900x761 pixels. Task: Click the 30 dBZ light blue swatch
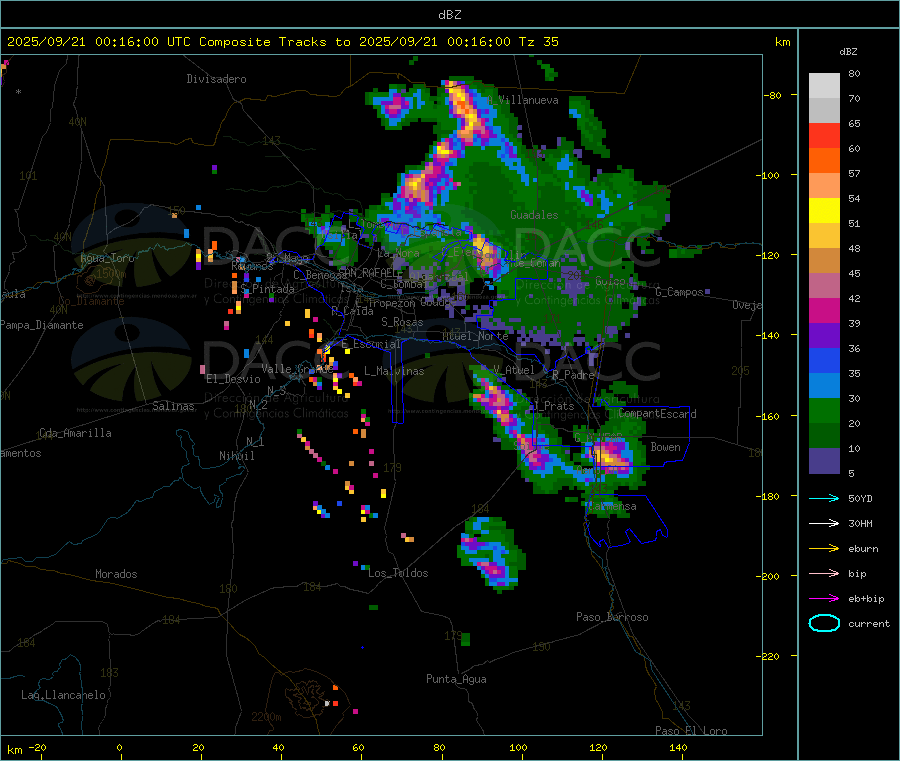click(824, 385)
